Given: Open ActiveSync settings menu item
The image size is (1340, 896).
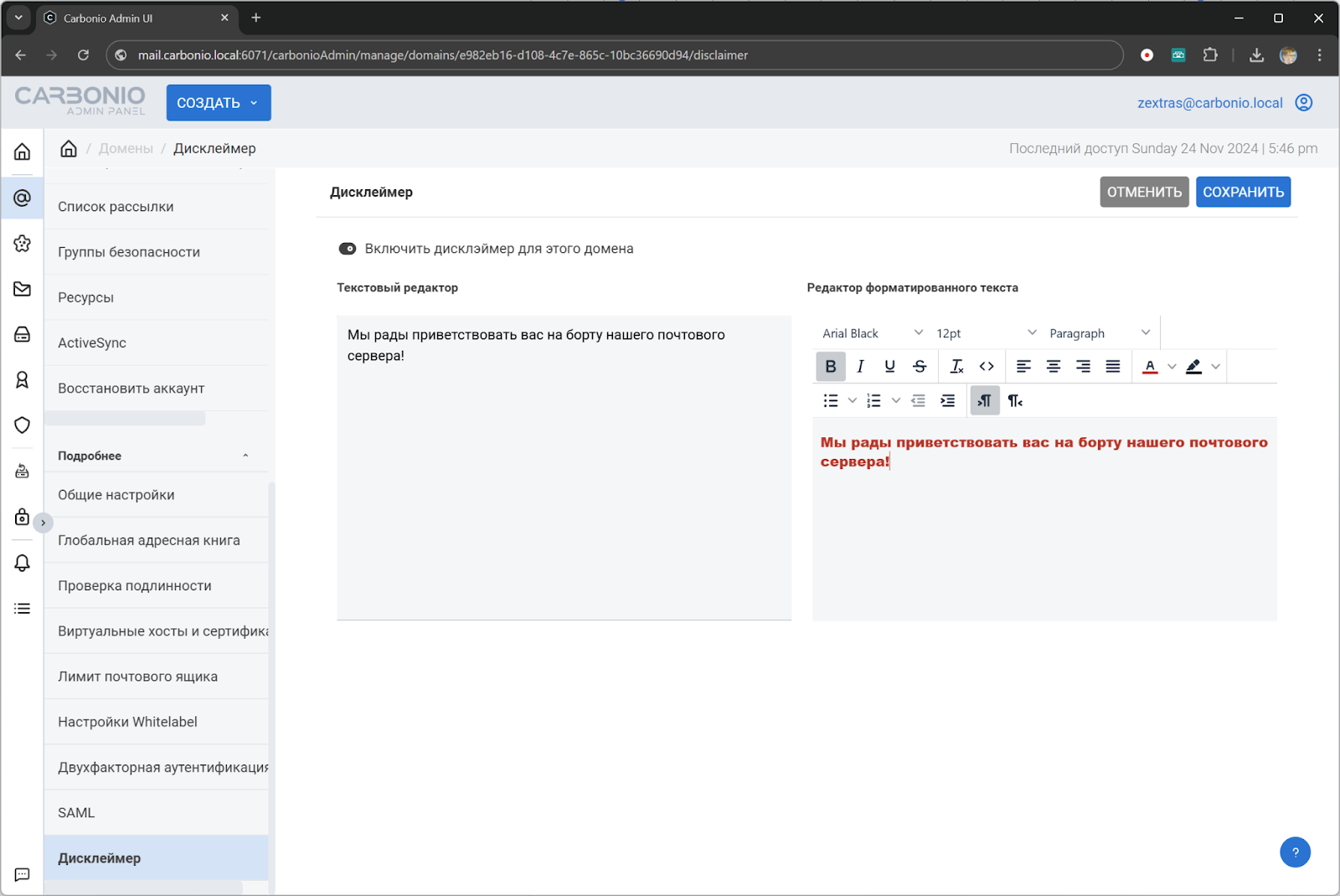Looking at the screenshot, I should tap(157, 342).
